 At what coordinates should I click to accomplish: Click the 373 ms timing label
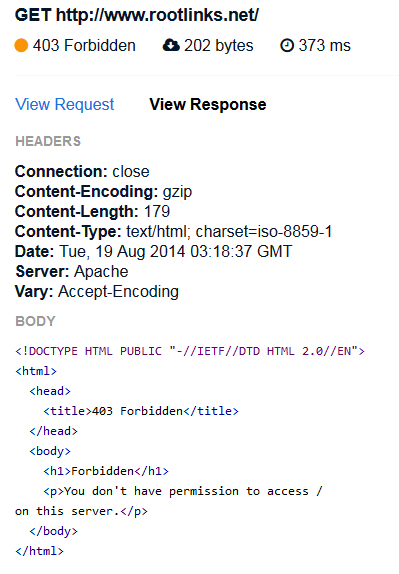pos(324,46)
